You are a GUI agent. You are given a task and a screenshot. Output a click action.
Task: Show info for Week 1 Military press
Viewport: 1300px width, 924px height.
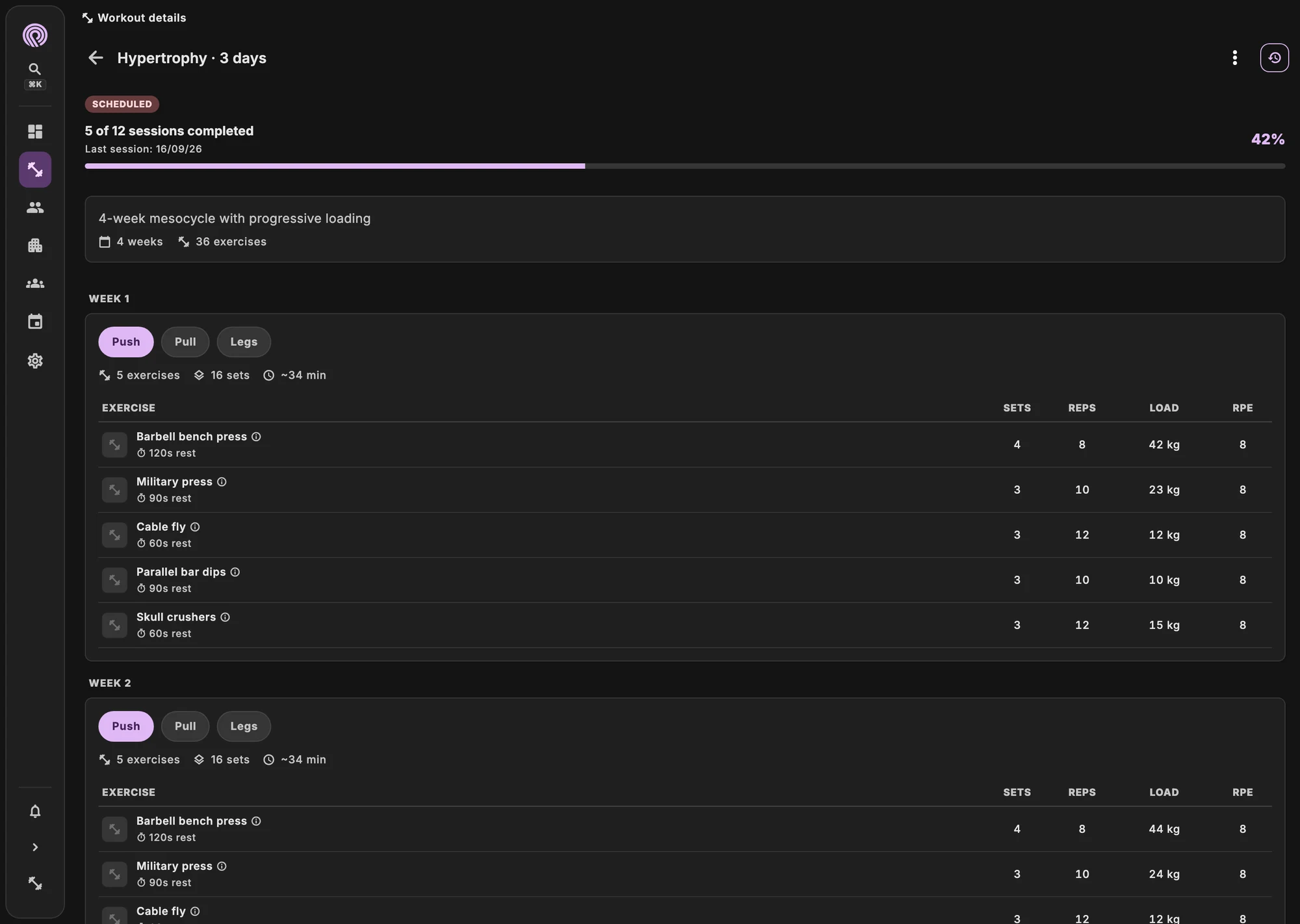click(222, 481)
